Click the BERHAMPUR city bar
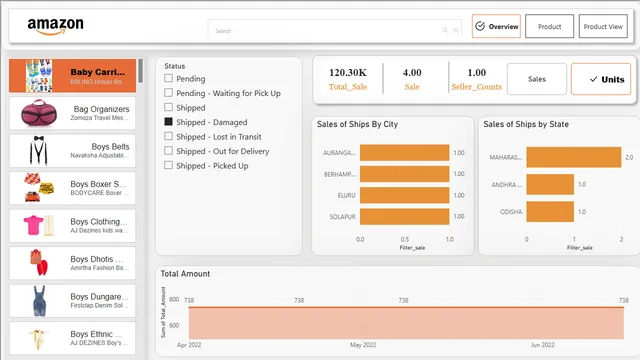This screenshot has height=360, width=640. [404, 174]
